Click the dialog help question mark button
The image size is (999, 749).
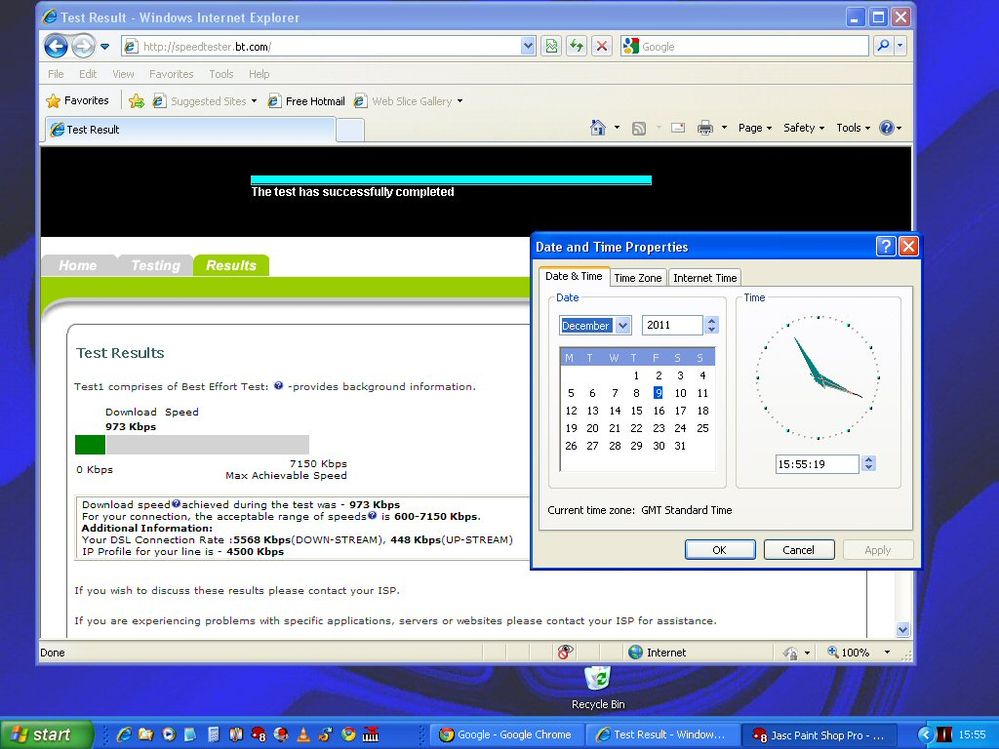pos(886,246)
